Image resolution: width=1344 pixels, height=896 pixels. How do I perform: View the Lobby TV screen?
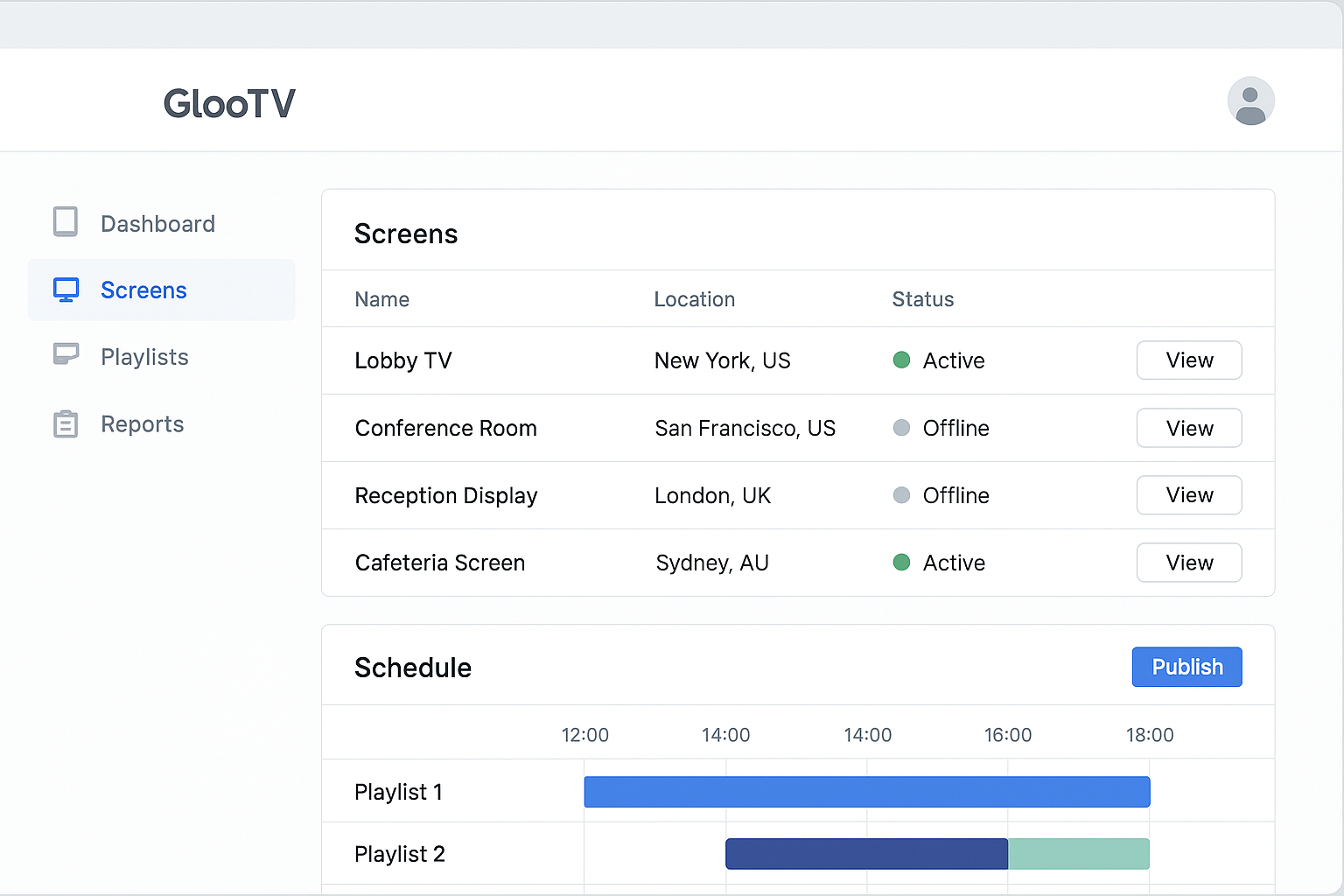tap(1188, 360)
